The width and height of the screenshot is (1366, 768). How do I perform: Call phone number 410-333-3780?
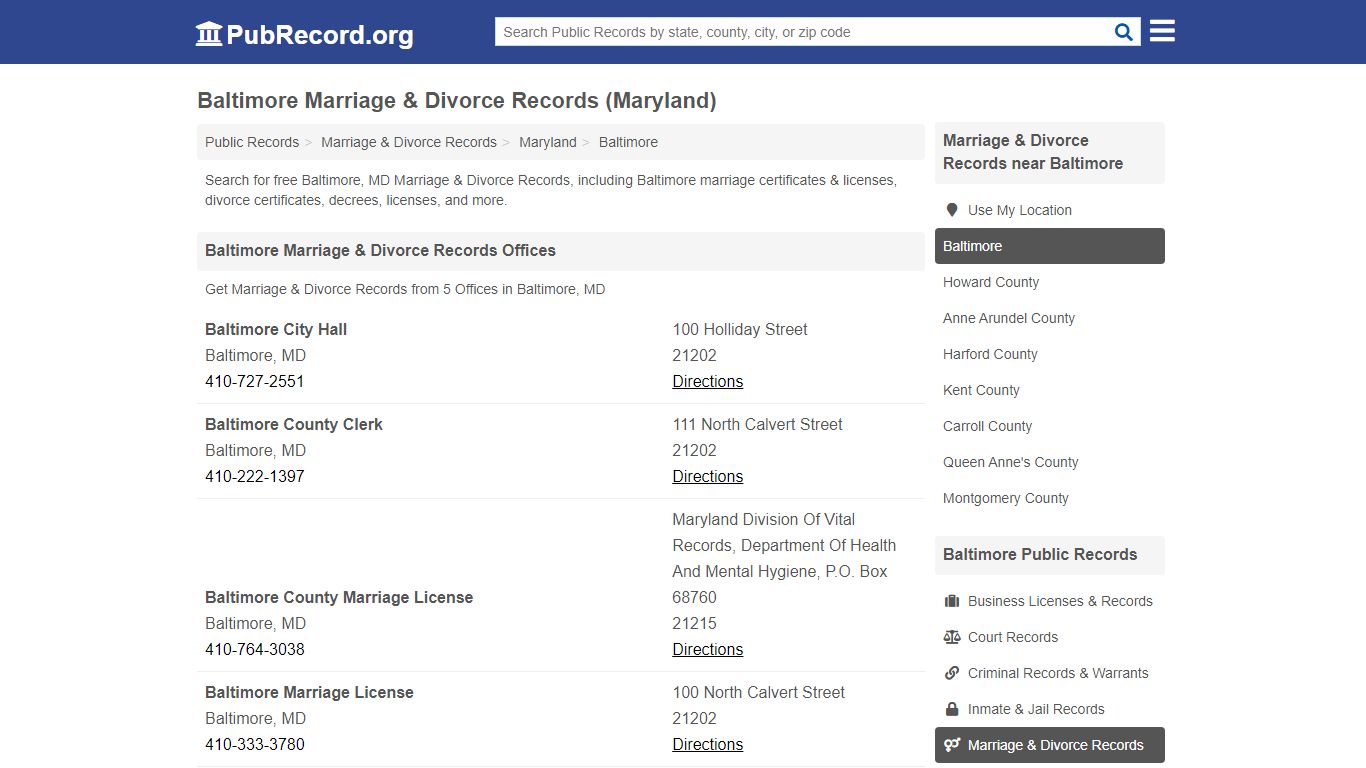[x=255, y=744]
